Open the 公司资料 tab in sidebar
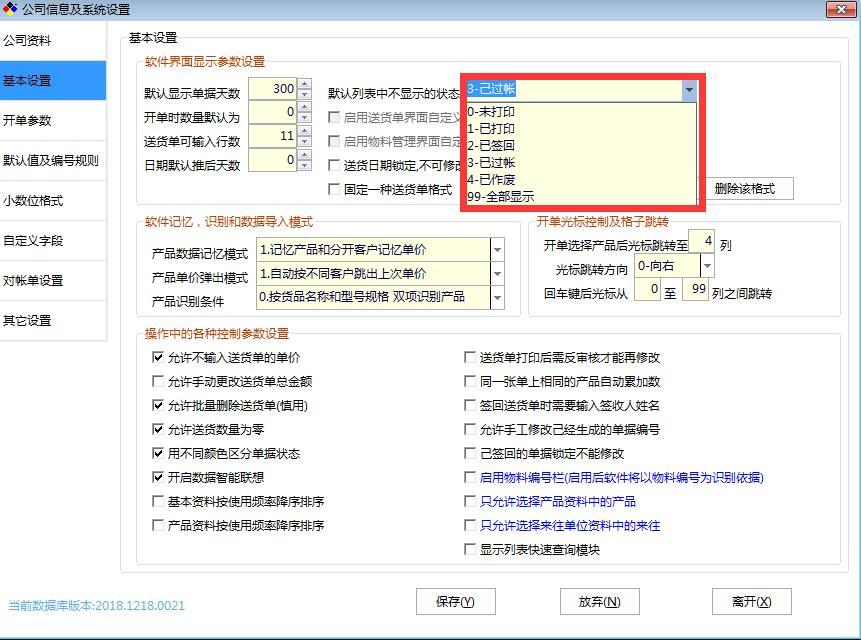Screen dimensions: 861x640 pyautogui.click(x=53, y=41)
